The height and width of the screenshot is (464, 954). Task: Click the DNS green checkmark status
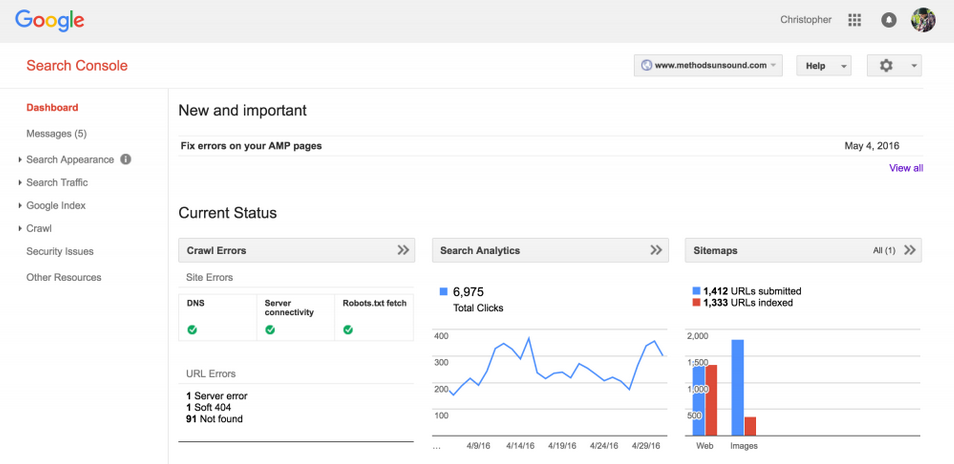[x=192, y=330]
